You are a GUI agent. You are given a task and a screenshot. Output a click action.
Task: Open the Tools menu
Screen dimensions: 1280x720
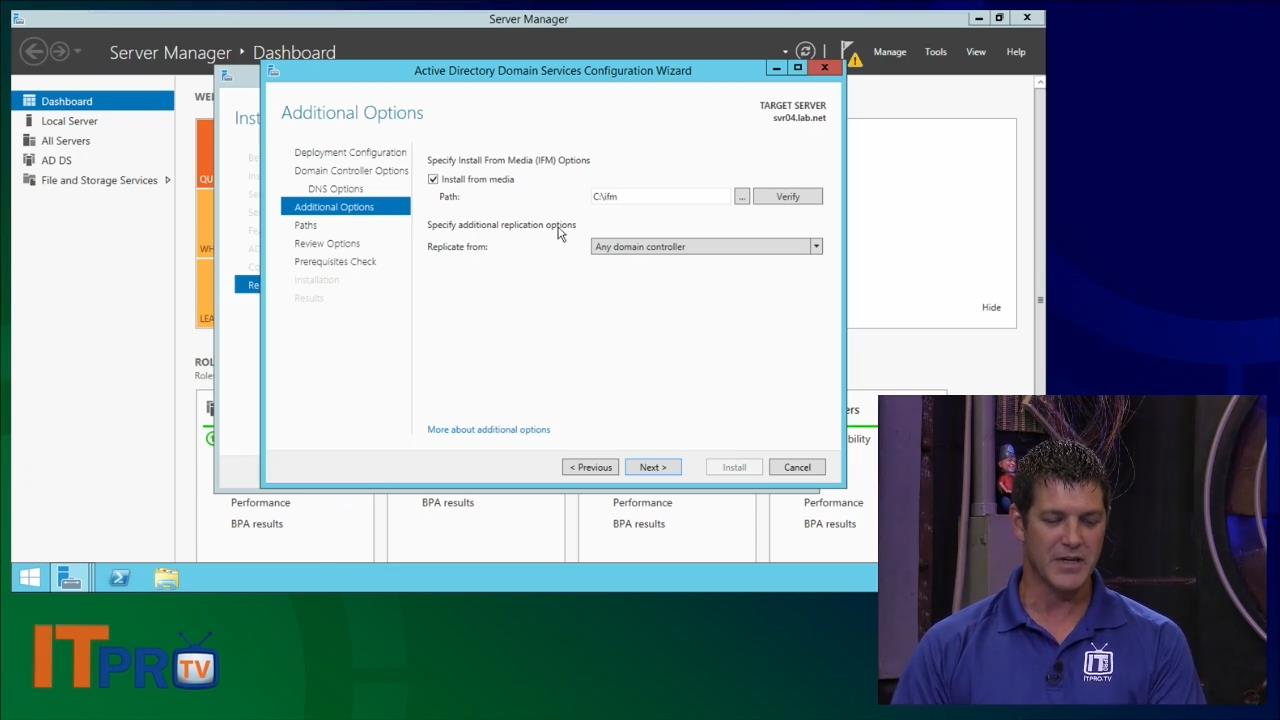tap(936, 52)
